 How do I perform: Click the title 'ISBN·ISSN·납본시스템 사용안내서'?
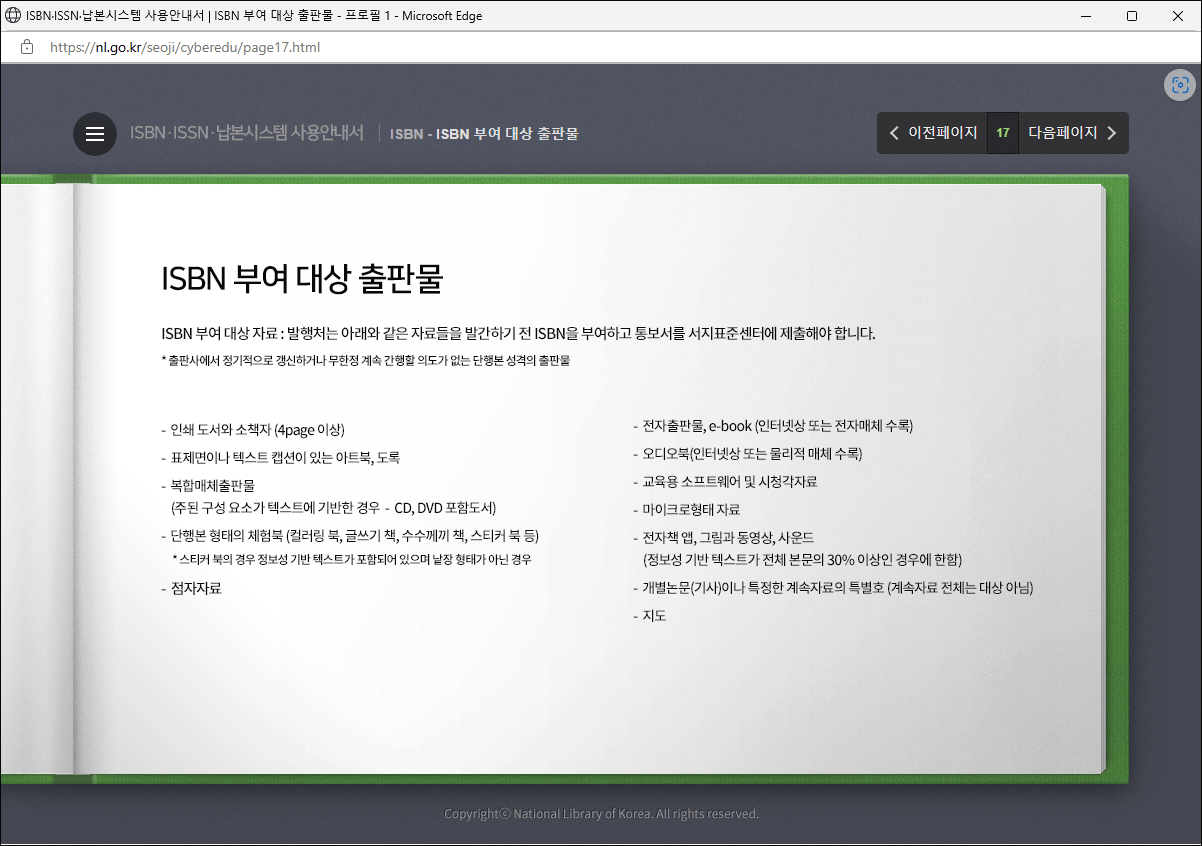(x=247, y=133)
